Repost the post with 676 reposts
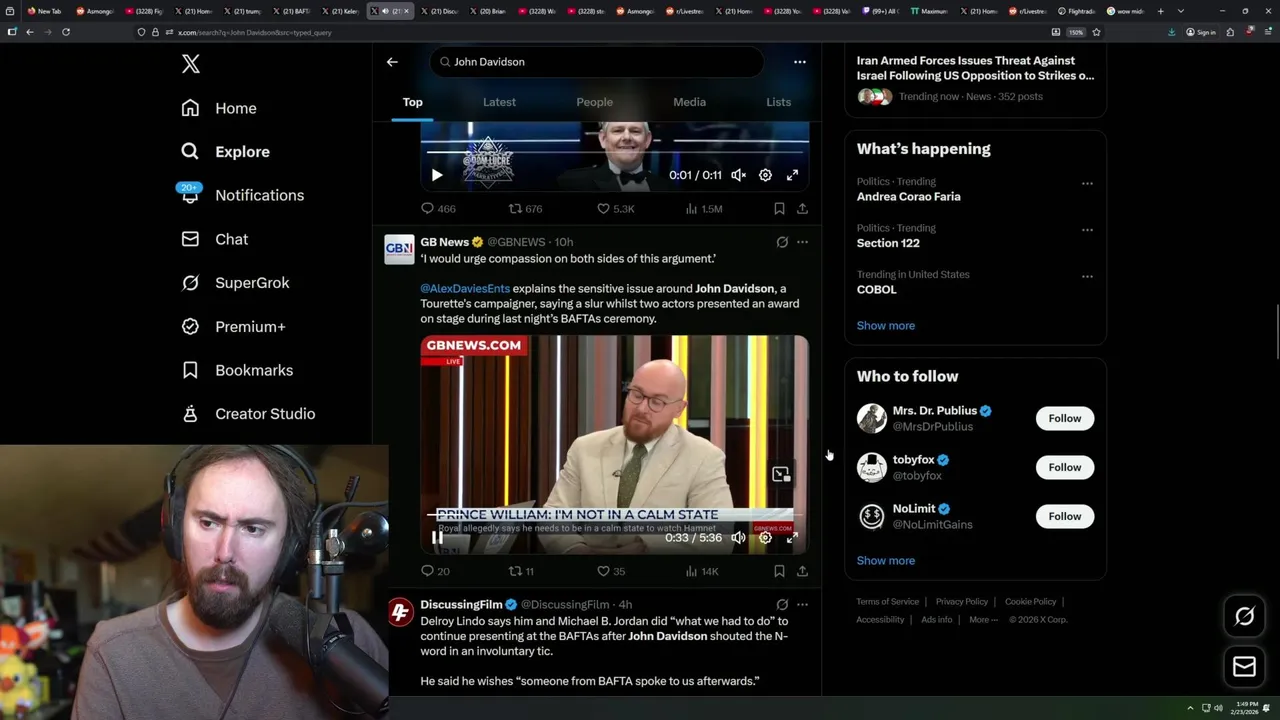1280x720 pixels. [x=525, y=209]
